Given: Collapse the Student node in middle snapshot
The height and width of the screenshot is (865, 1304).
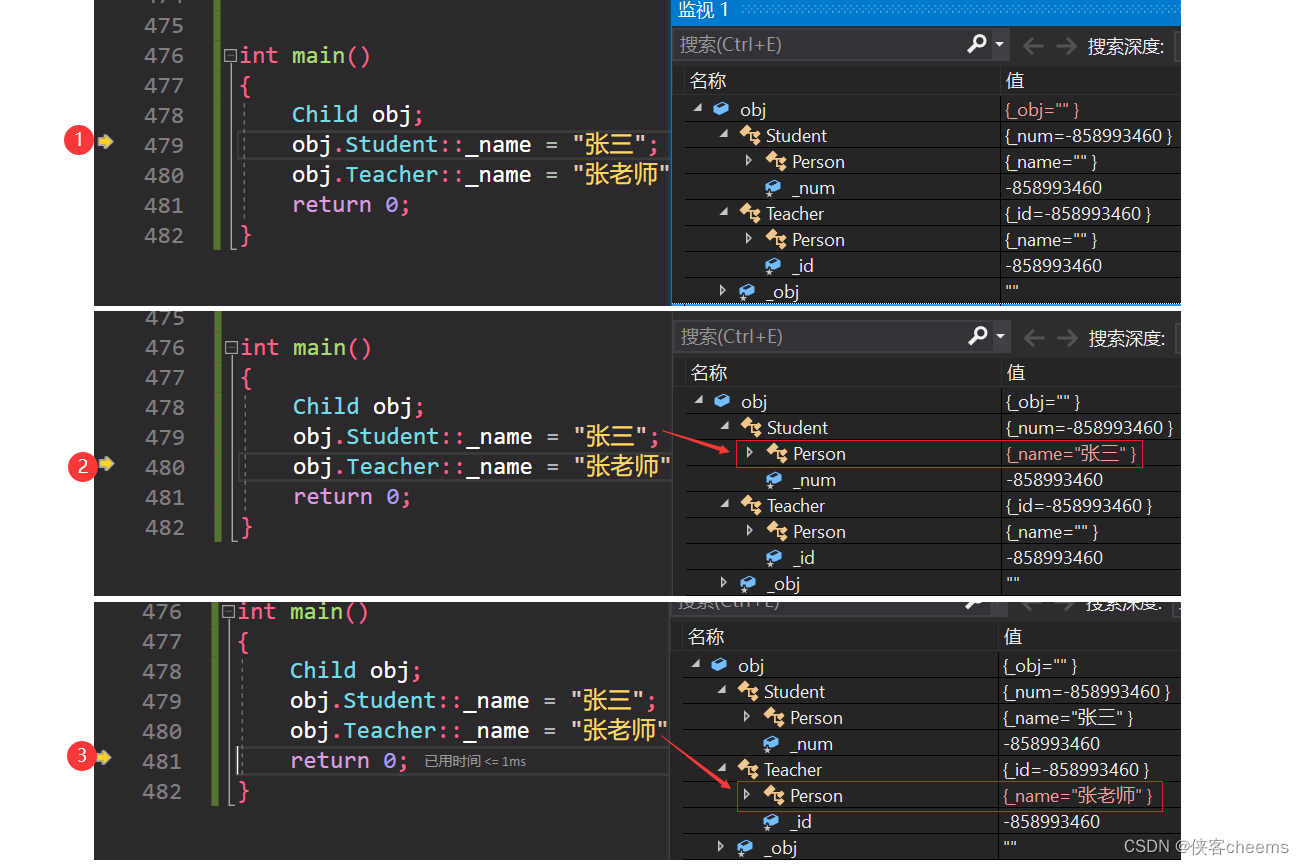Looking at the screenshot, I should (x=724, y=426).
